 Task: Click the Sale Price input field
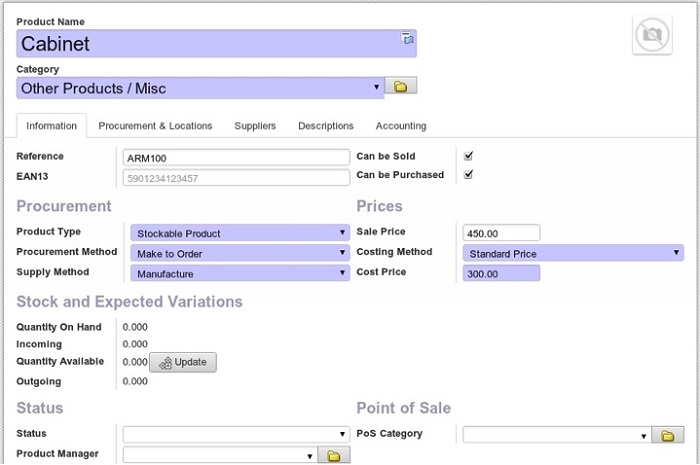(501, 233)
